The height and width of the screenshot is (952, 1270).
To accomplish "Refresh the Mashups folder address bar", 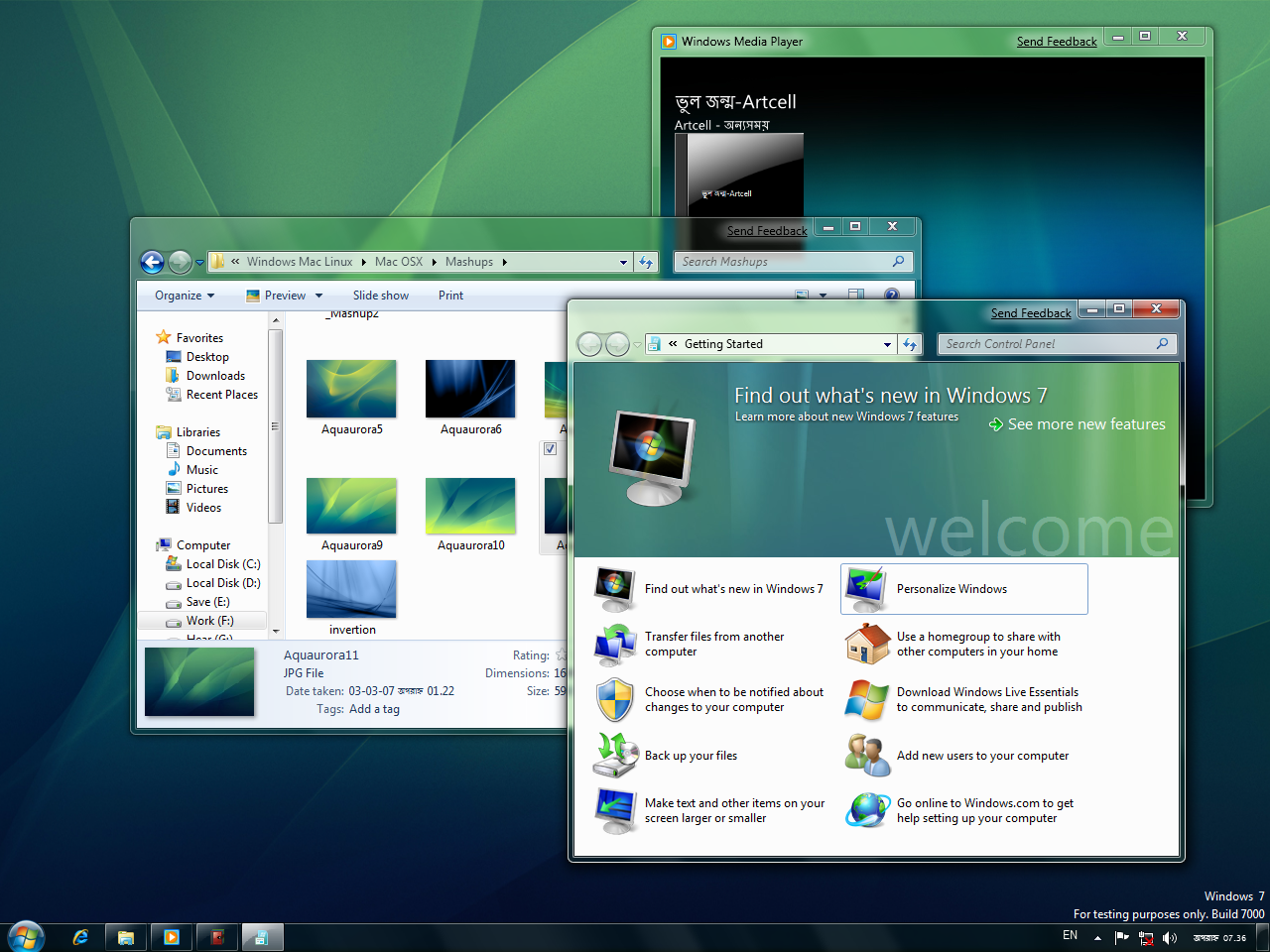I will [646, 262].
